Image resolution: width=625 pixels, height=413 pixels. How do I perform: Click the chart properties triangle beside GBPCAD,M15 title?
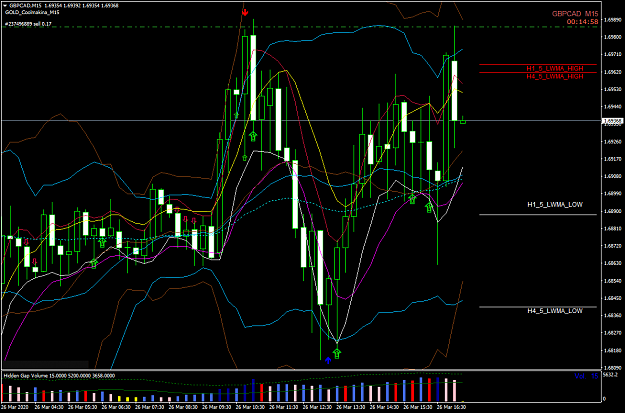click(x=5, y=6)
